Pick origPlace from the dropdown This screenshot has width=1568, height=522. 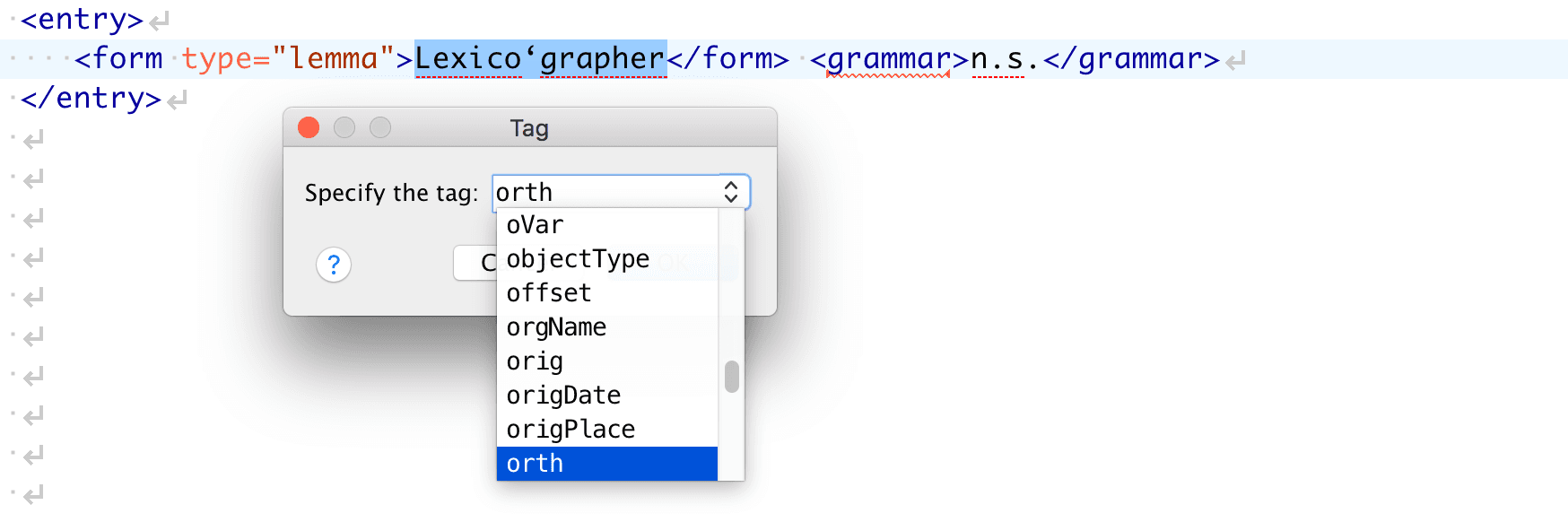[x=607, y=430]
